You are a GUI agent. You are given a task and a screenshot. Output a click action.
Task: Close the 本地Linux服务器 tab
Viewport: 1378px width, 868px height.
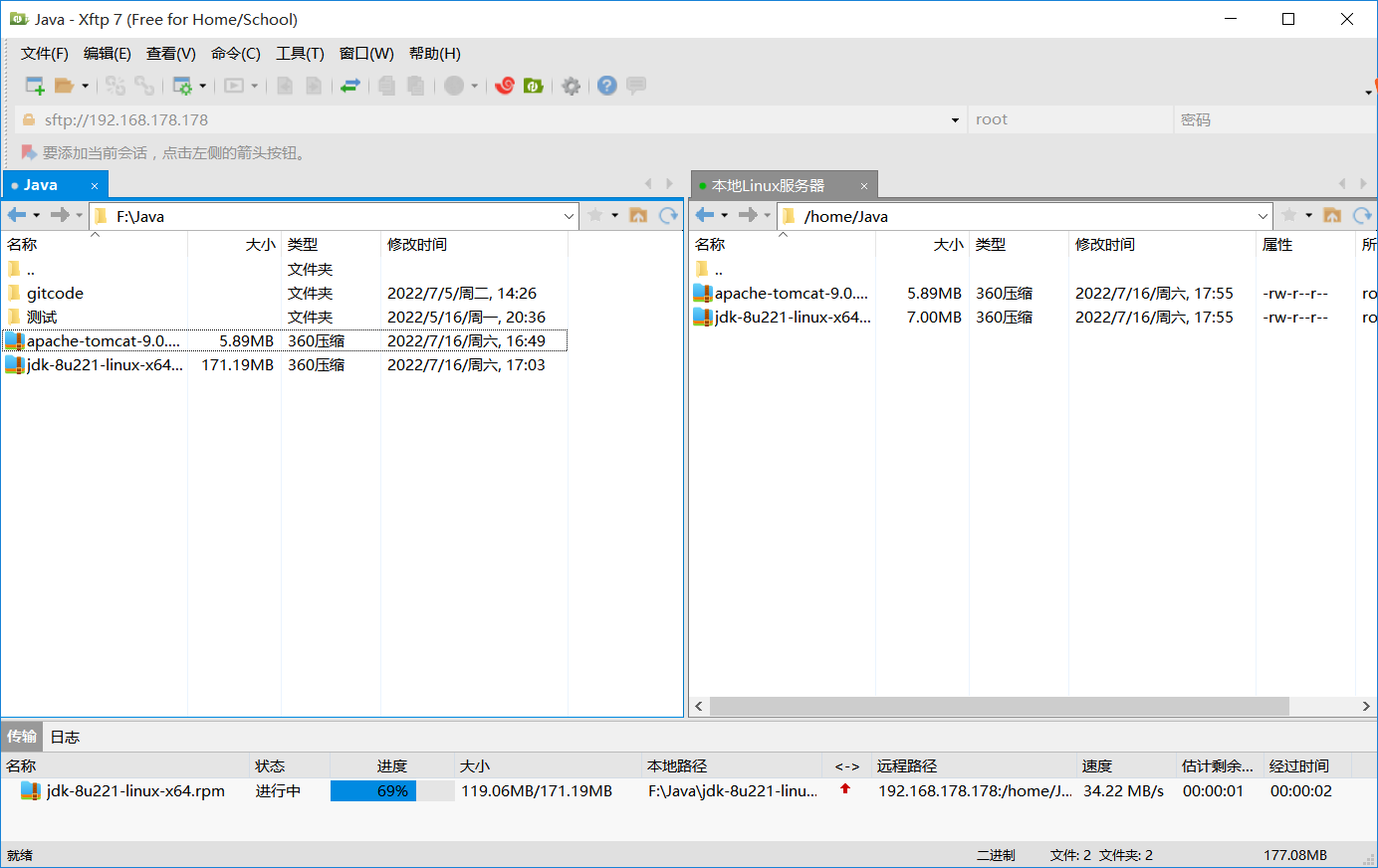click(864, 186)
